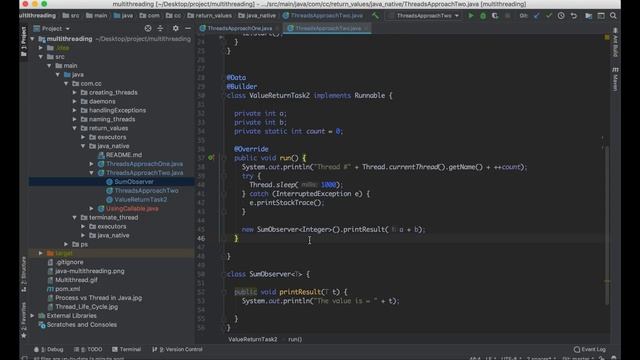The image size is (640, 360).
Task: Open Project Structure icon in toolbar
Action: [x=588, y=16]
